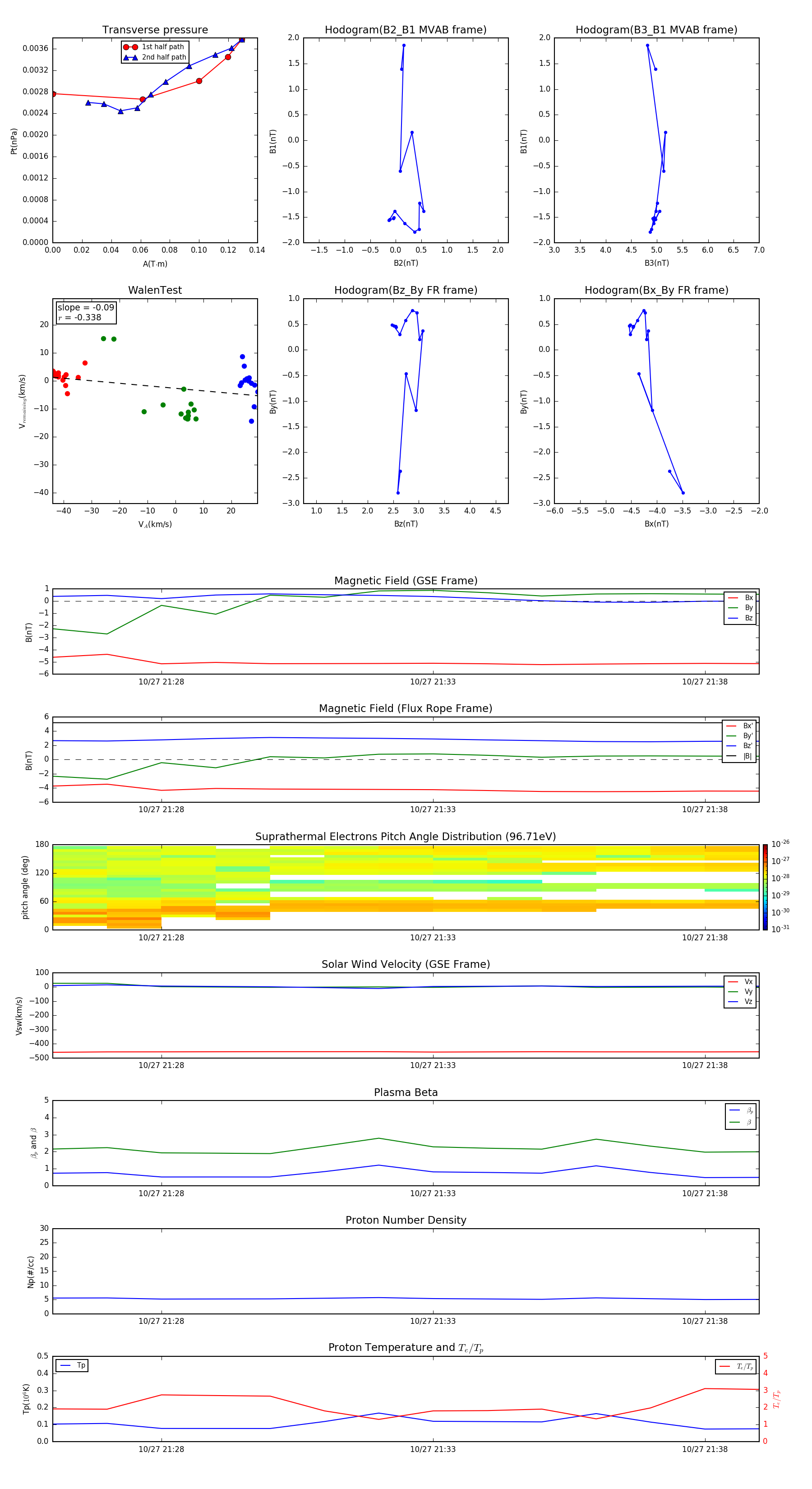Select |B| in the flux rope legend

pyautogui.click(x=740, y=756)
